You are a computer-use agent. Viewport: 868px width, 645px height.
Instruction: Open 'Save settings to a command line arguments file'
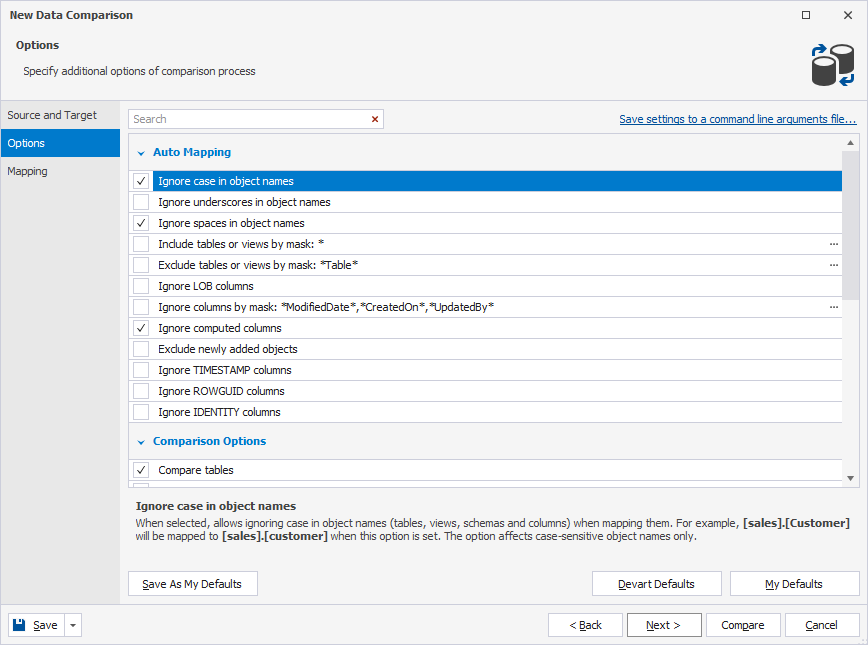coord(737,118)
